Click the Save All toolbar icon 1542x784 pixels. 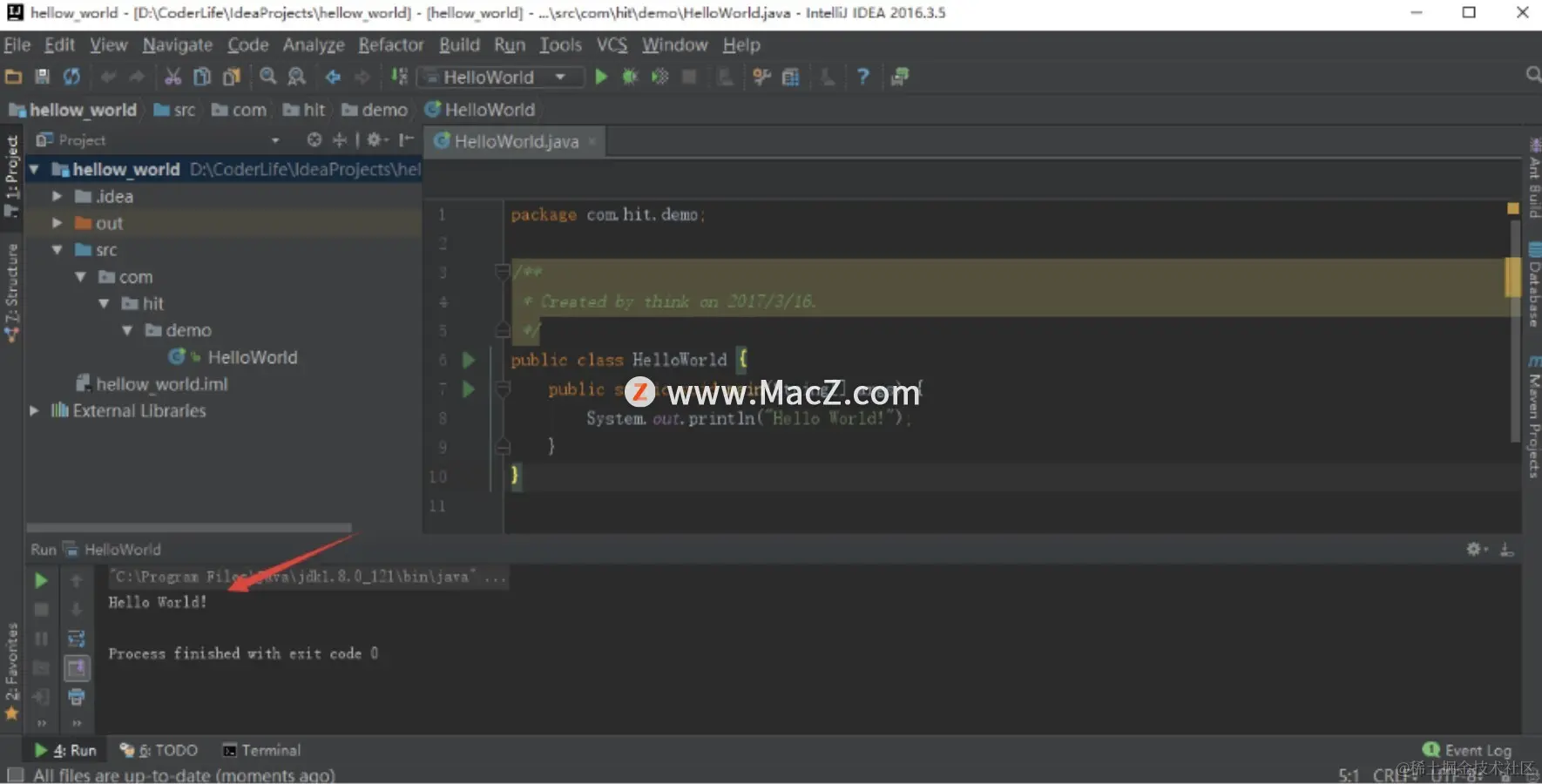coord(42,77)
